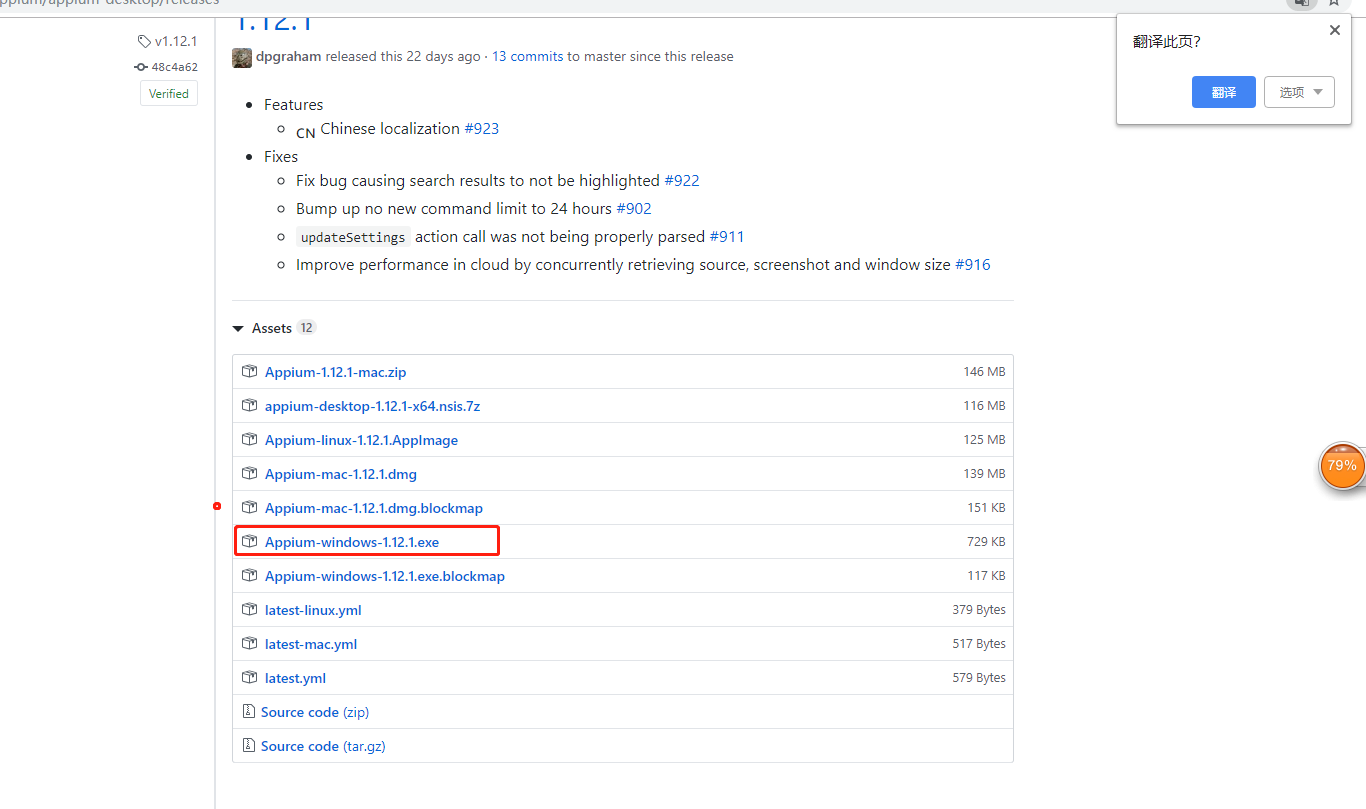The height and width of the screenshot is (809, 1366).
Task: Click the package icon beside Appium-windows-1.12.1.exe.blockmap
Action: point(250,575)
